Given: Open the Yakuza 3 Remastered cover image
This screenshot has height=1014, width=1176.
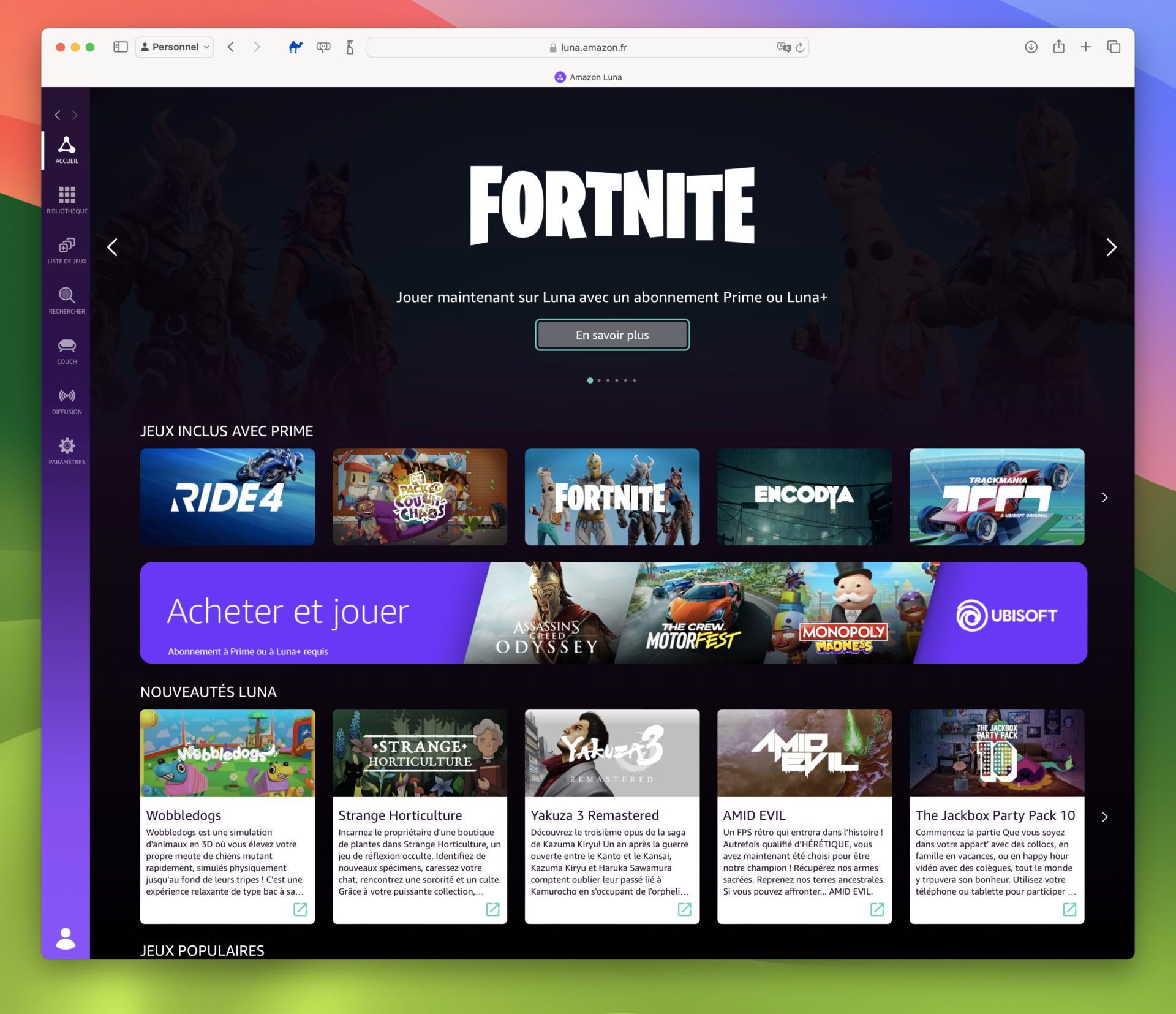Looking at the screenshot, I should click(x=612, y=753).
